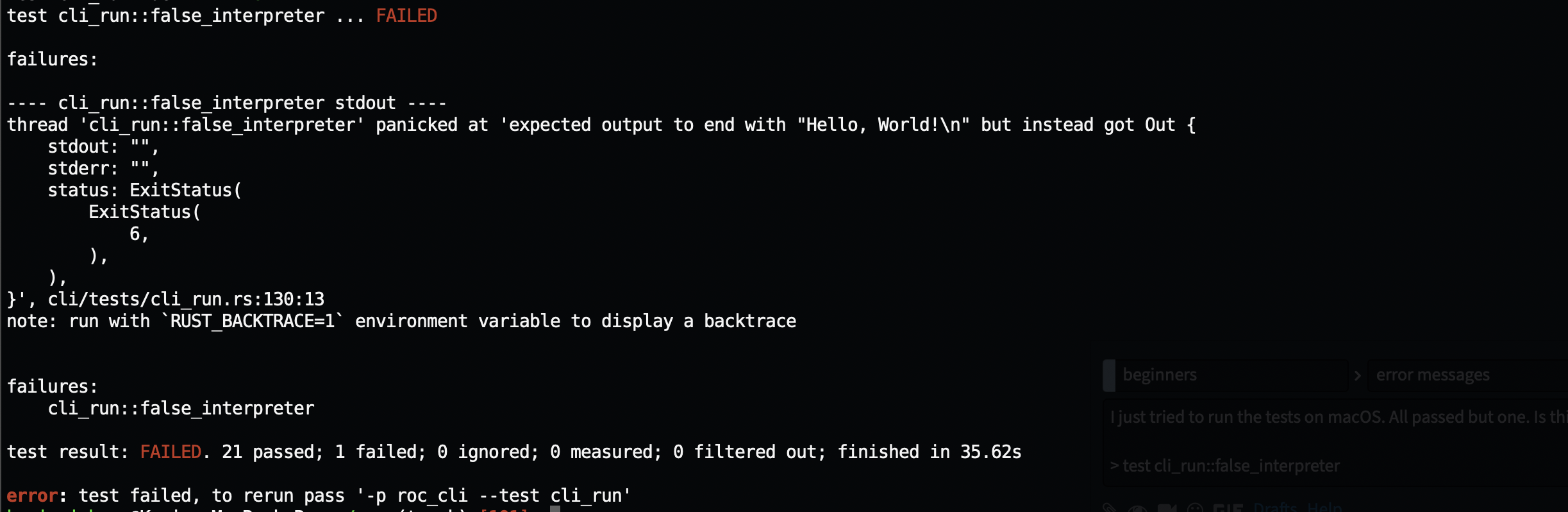Click the rerun command '-p roc_cli --test cli_run'

click(x=494, y=496)
